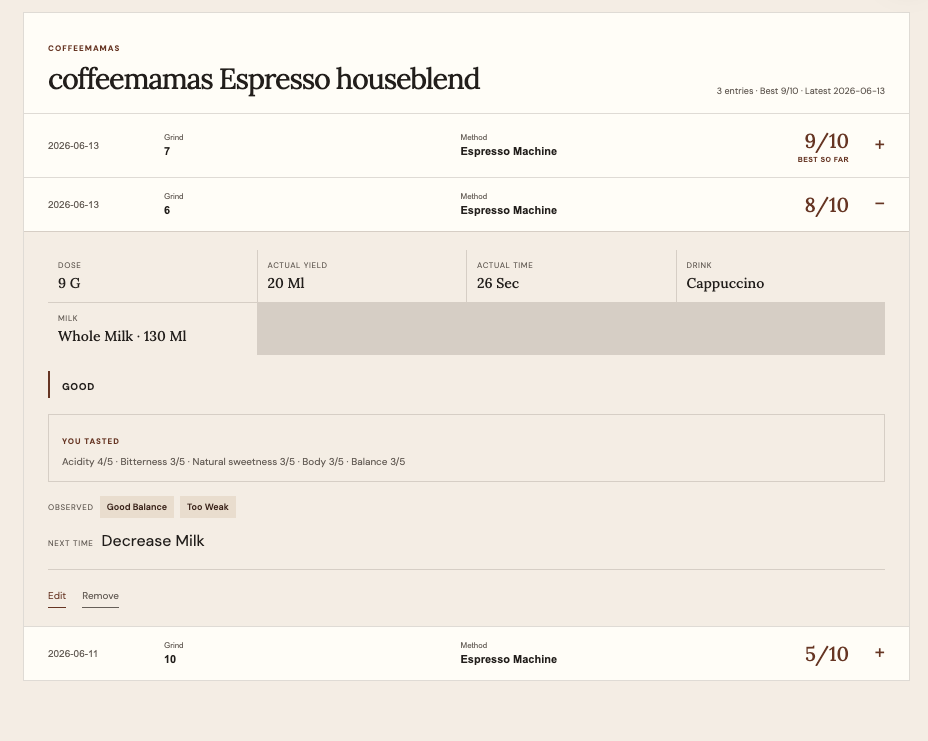Click the GOOD verdict label
This screenshot has height=741, width=928.
tap(78, 386)
